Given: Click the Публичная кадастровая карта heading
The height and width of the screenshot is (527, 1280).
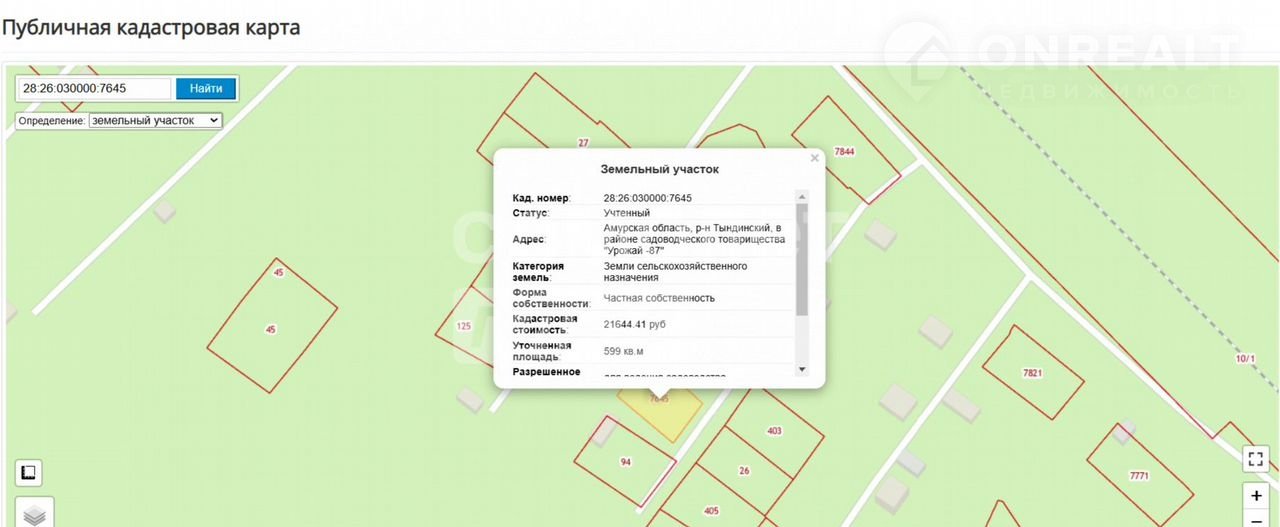Looking at the screenshot, I should pos(151,27).
